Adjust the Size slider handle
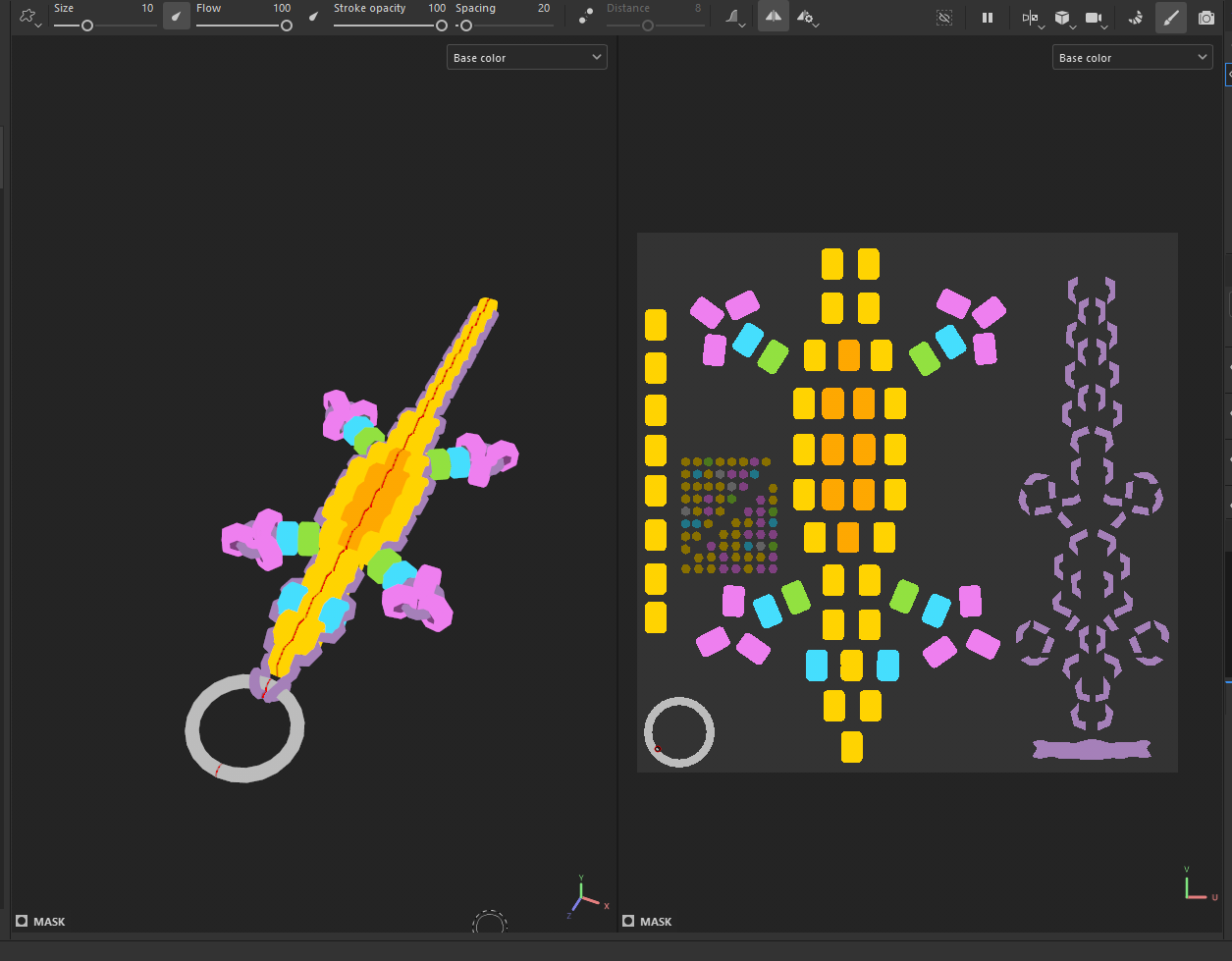This screenshot has height=961, width=1232. point(87,26)
